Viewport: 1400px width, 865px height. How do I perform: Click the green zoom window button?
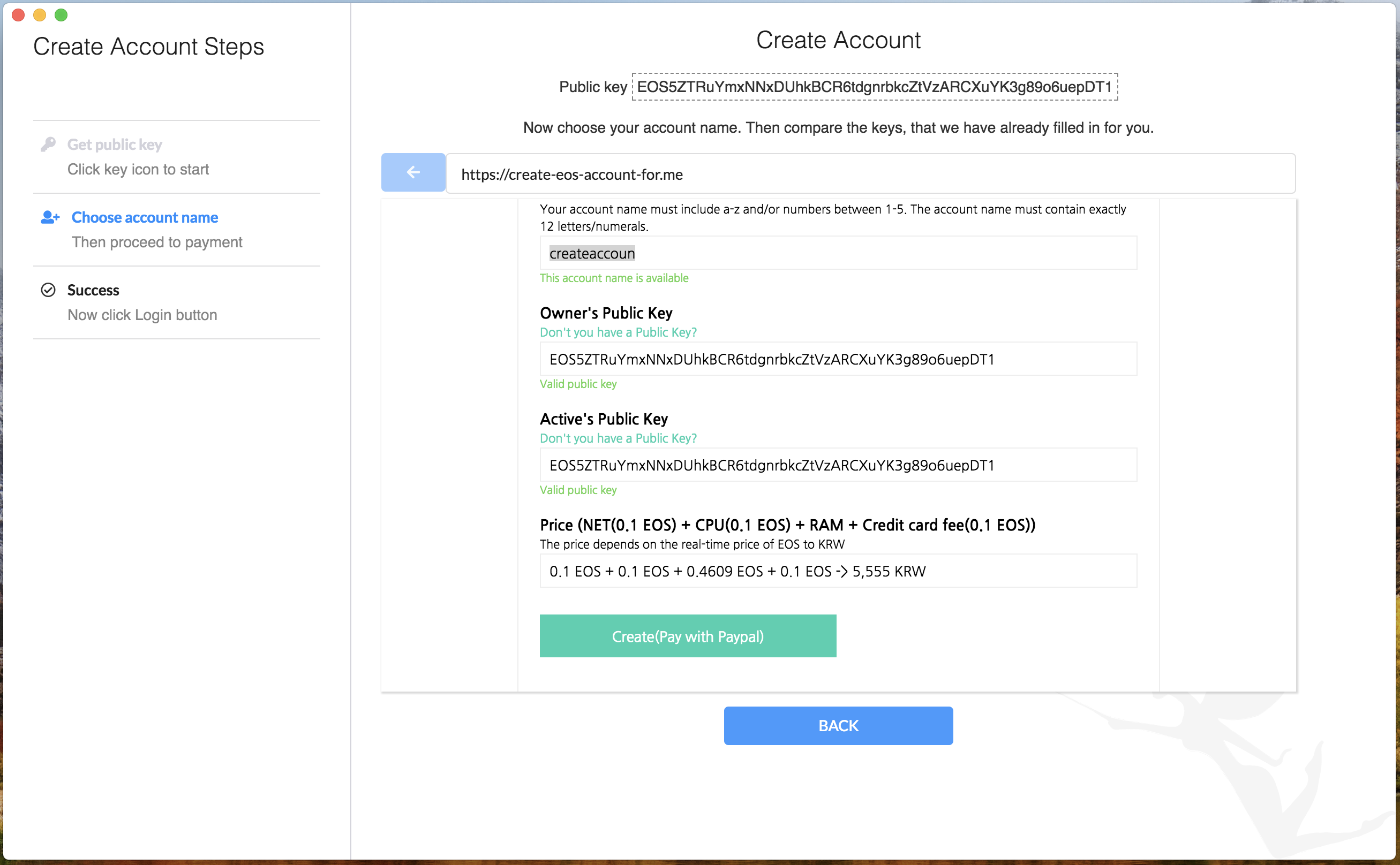coord(61,15)
